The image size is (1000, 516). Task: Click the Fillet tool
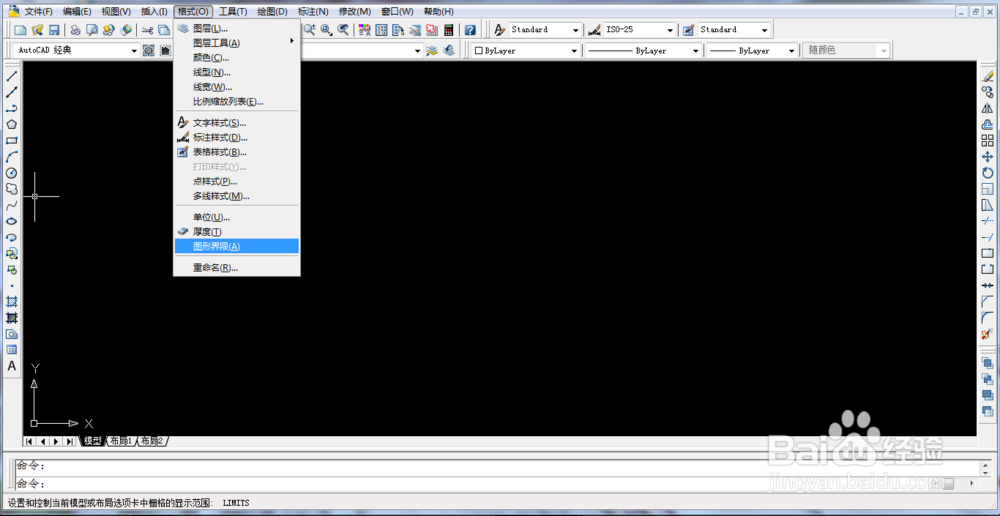(987, 317)
